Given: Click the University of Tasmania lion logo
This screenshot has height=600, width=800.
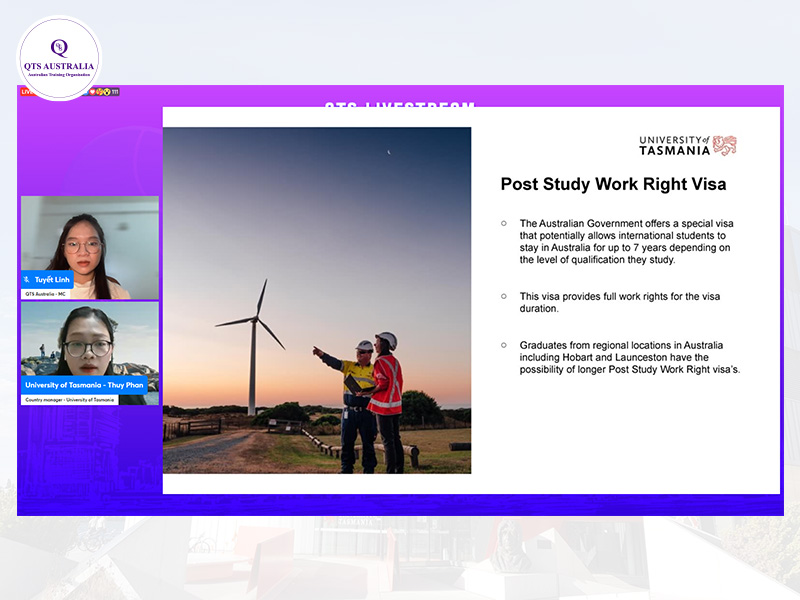Looking at the screenshot, I should pyautogui.click(x=724, y=145).
